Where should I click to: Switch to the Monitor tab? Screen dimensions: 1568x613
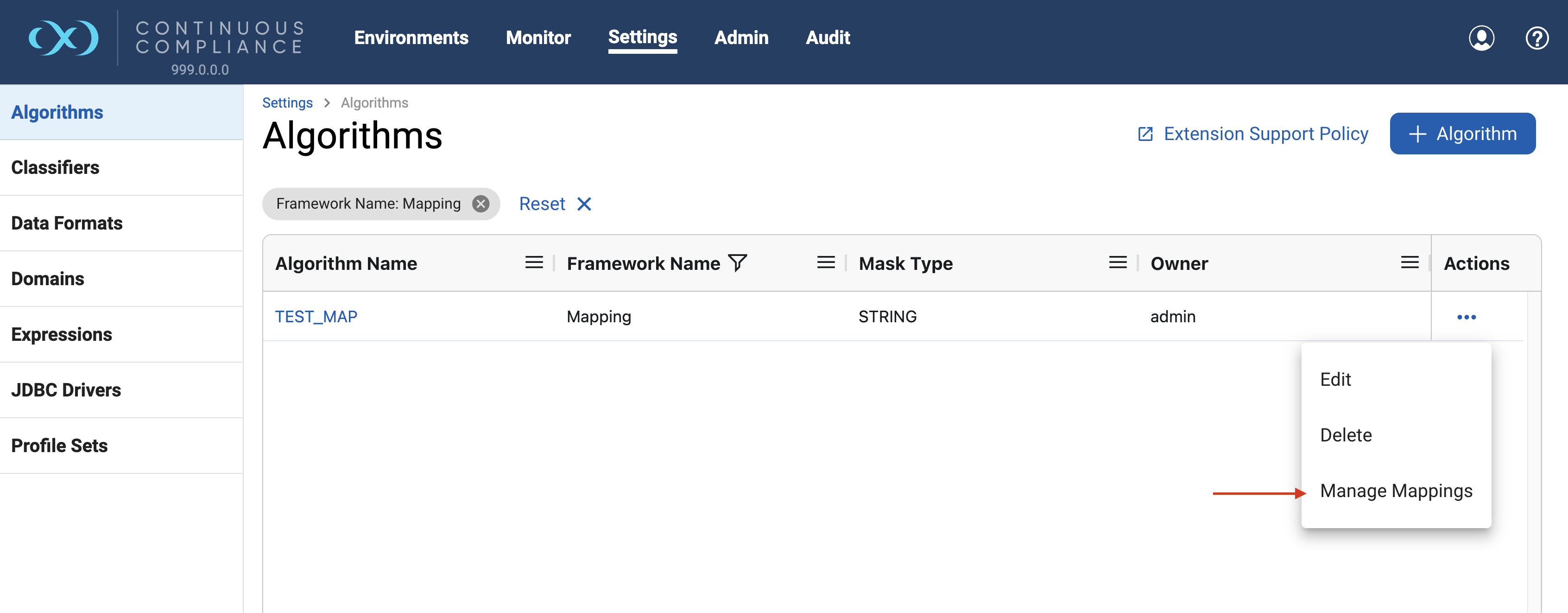pos(538,38)
